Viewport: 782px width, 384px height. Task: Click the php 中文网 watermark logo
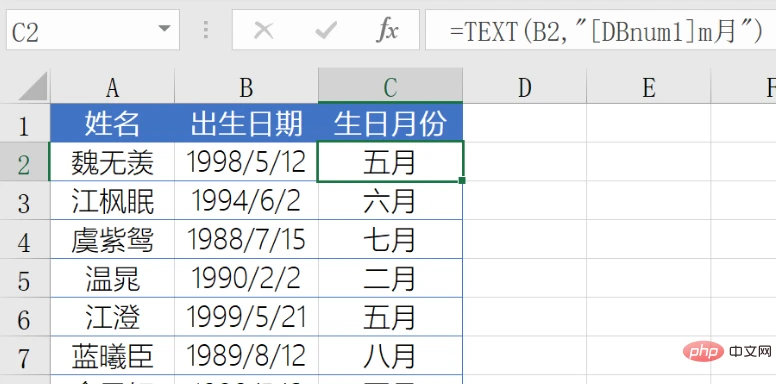[x=728, y=352]
